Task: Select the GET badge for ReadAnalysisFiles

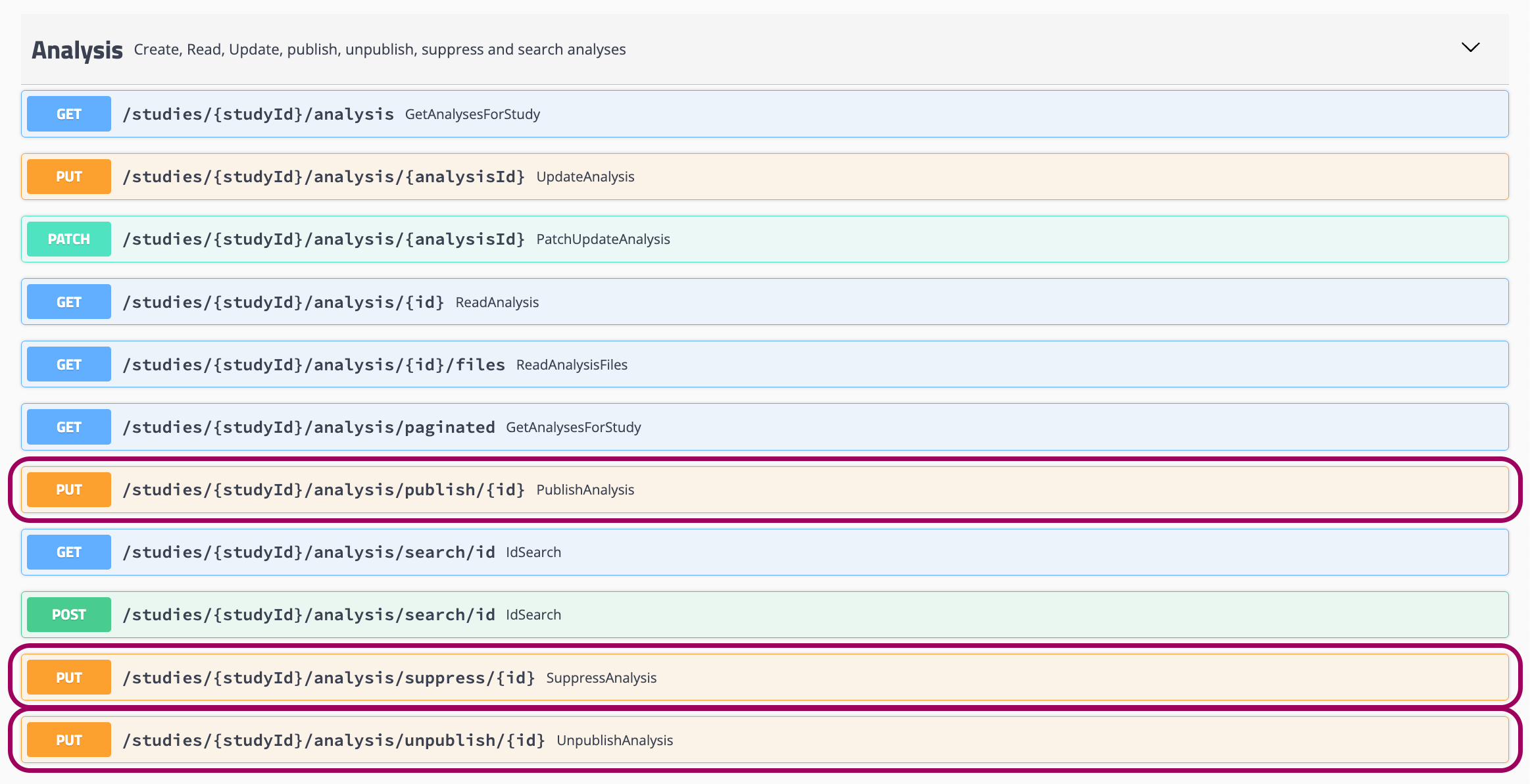Action: click(68, 364)
